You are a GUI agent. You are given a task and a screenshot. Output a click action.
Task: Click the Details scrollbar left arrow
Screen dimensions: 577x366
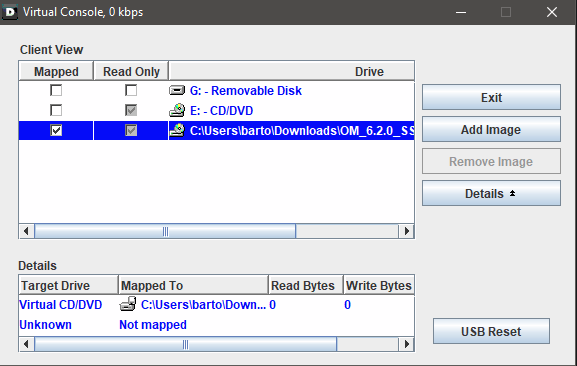(26, 344)
